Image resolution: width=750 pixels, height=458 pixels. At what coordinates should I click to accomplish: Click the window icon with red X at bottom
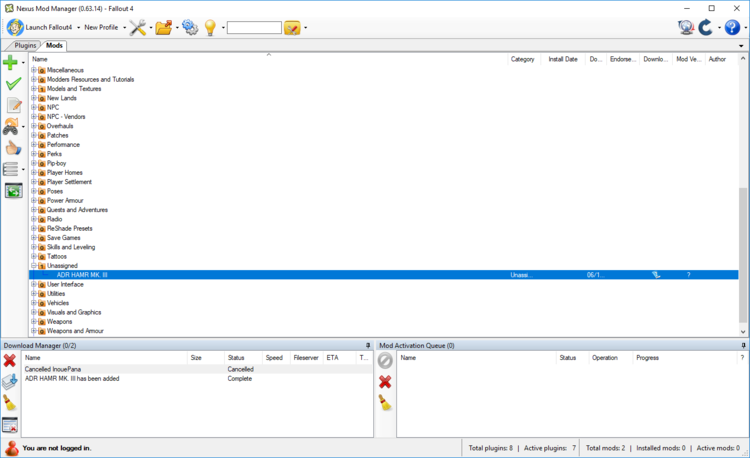pyautogui.click(x=10, y=425)
